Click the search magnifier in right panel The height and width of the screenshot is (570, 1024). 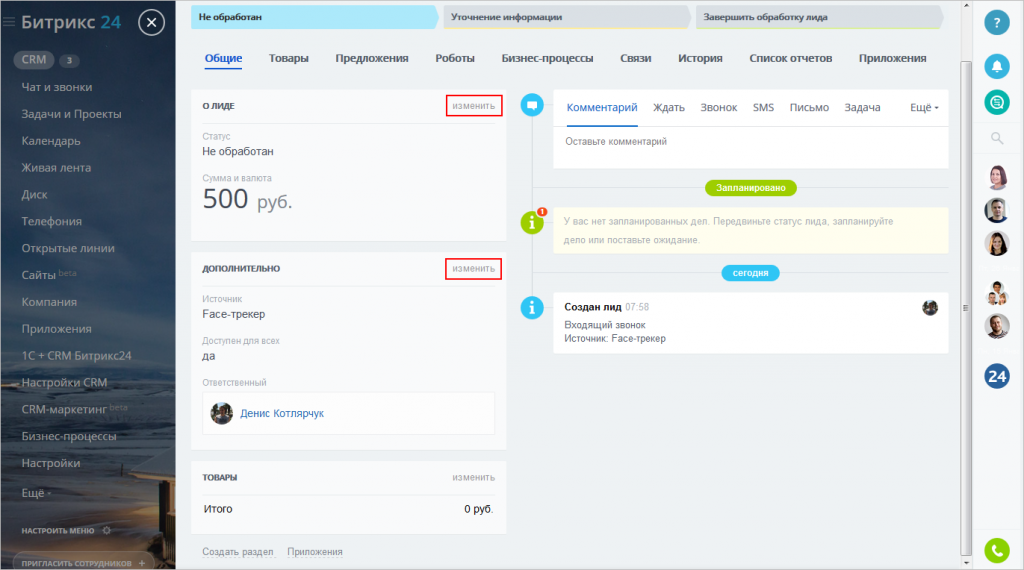click(997, 138)
